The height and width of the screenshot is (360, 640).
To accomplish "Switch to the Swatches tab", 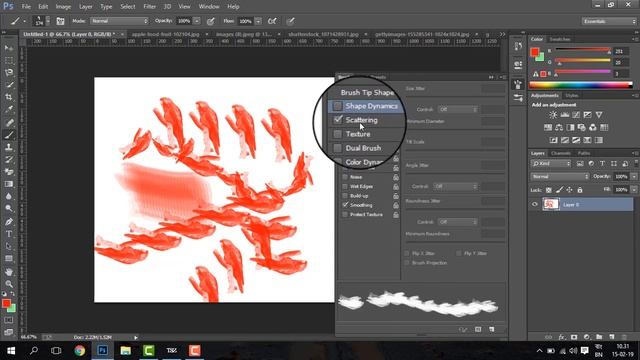I will (560, 39).
